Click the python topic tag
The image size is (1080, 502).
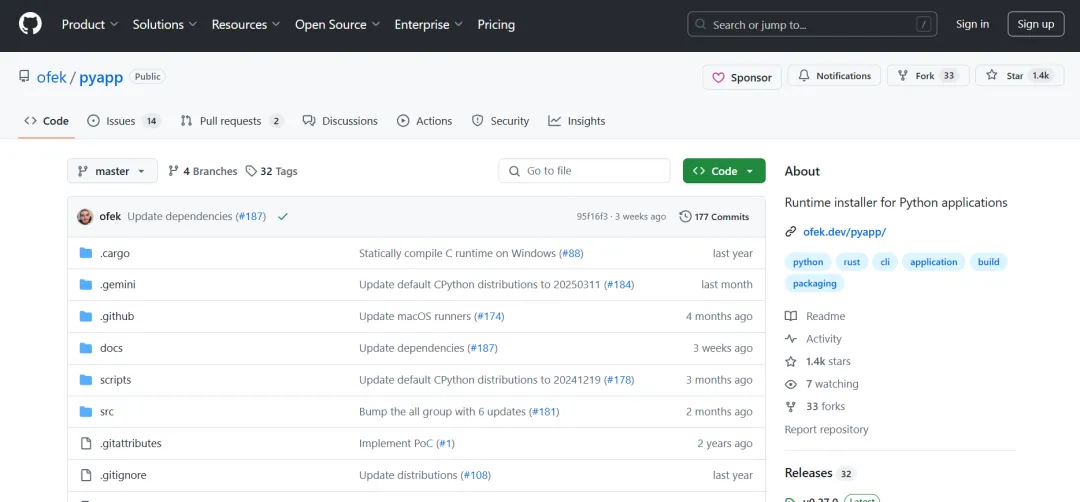coord(808,262)
